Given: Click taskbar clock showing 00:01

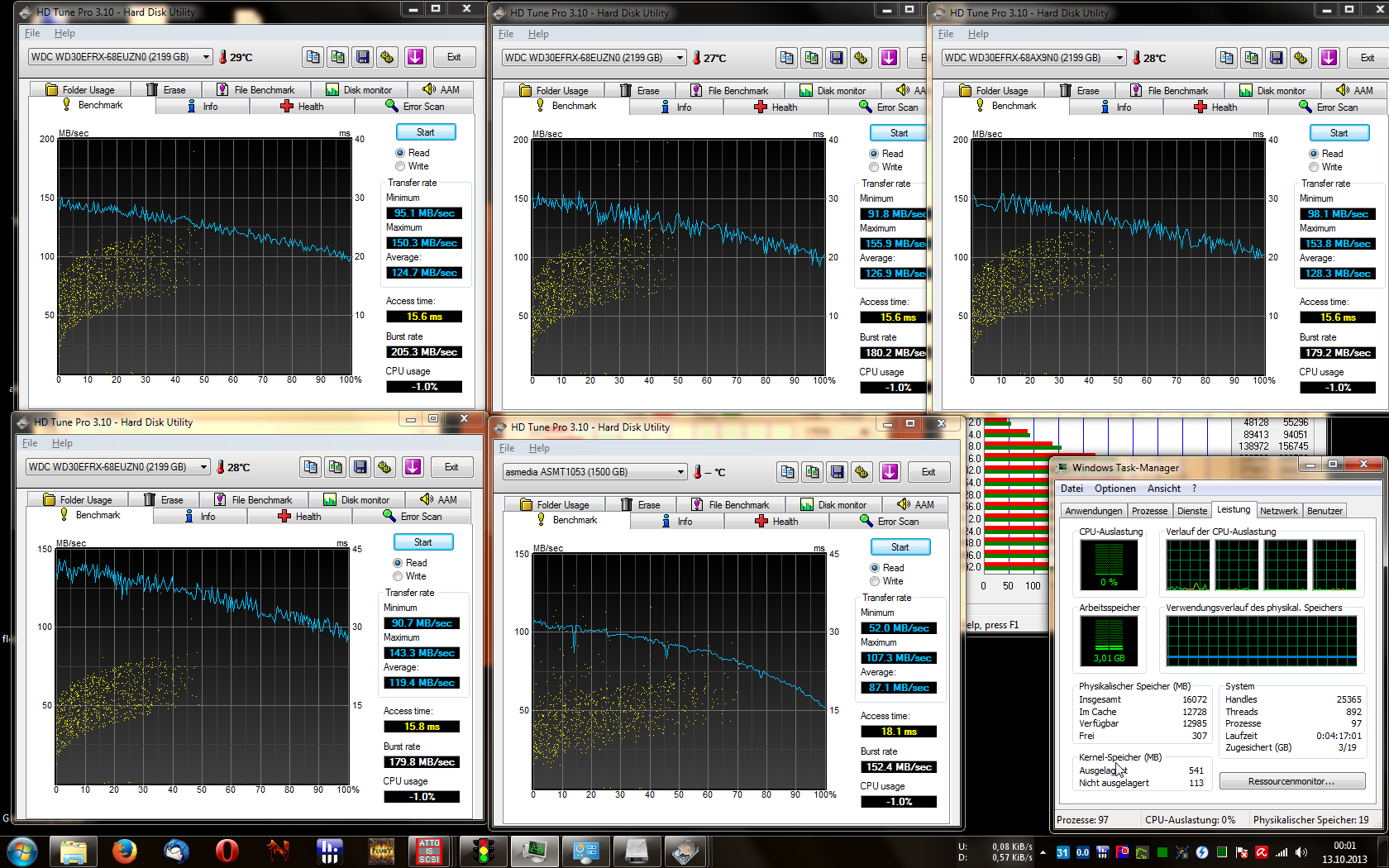Looking at the screenshot, I should 1344,852.
